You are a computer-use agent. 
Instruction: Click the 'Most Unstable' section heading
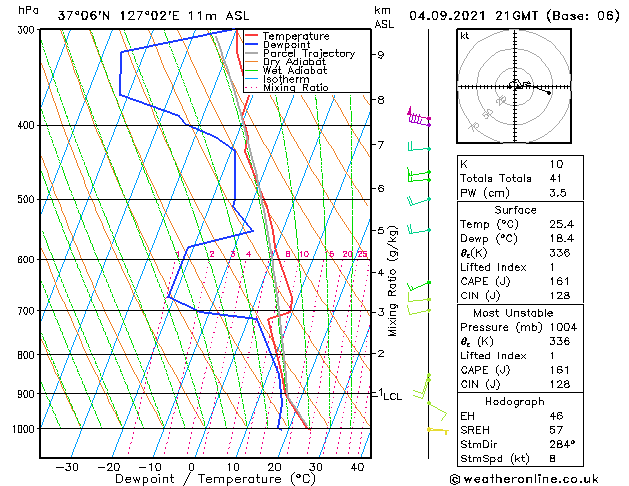click(x=513, y=313)
